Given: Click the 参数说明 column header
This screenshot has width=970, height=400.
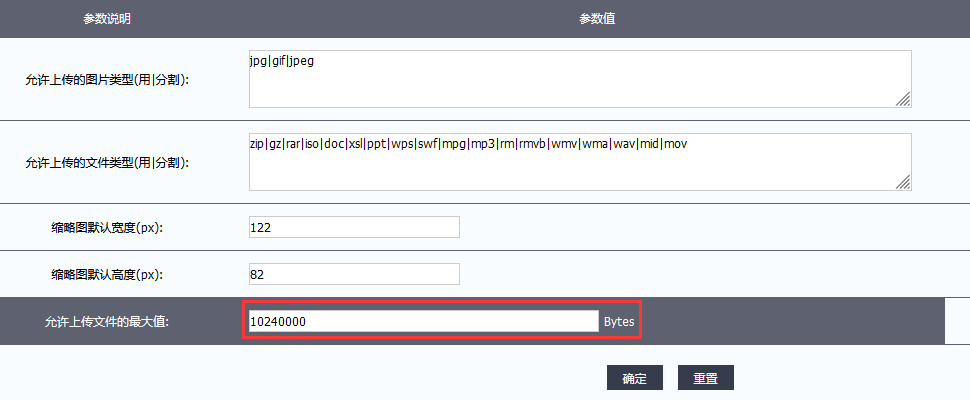Looking at the screenshot, I should (x=107, y=19).
